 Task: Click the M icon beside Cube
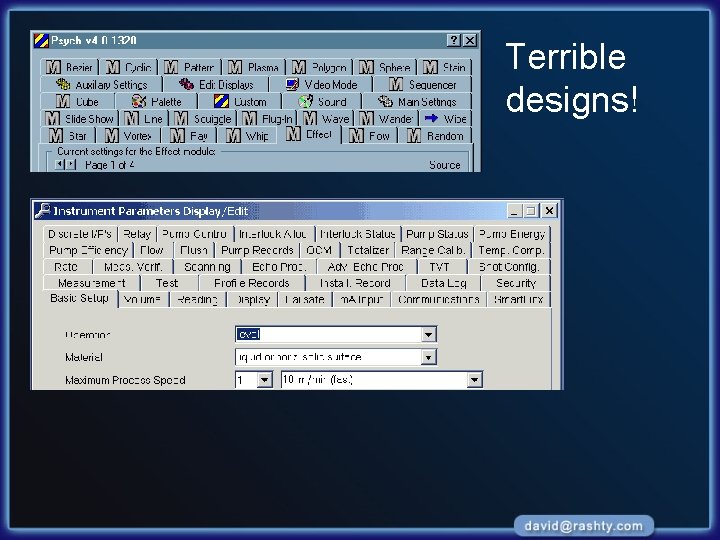pos(62,101)
